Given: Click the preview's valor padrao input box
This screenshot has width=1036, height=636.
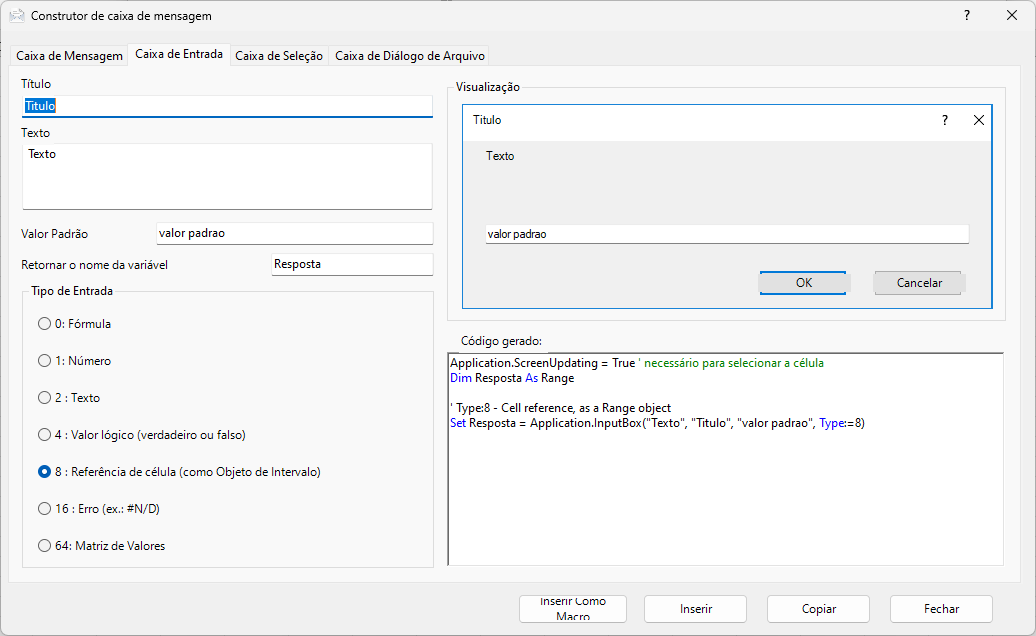Looking at the screenshot, I should coord(727,234).
